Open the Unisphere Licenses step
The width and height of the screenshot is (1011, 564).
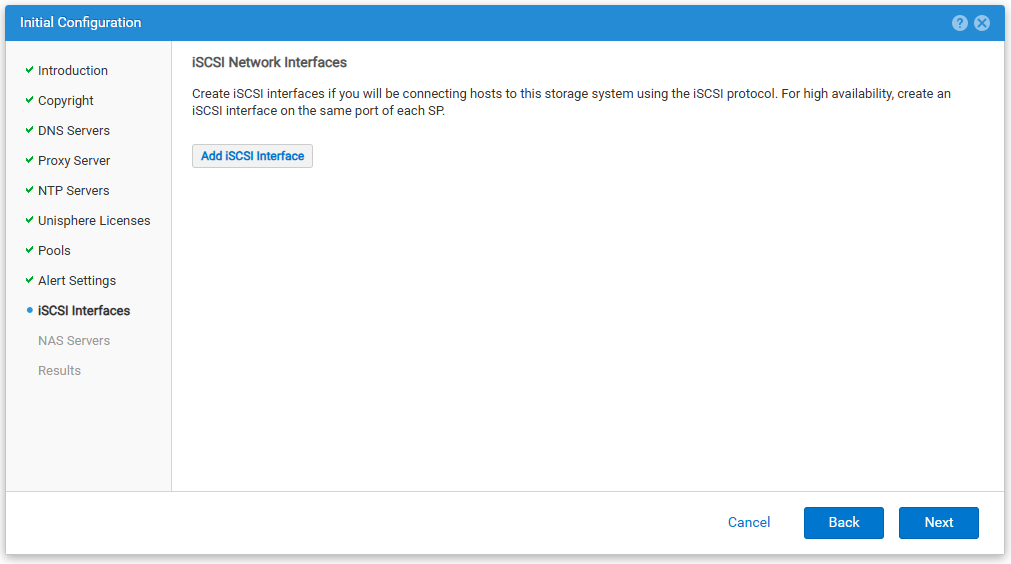94,220
